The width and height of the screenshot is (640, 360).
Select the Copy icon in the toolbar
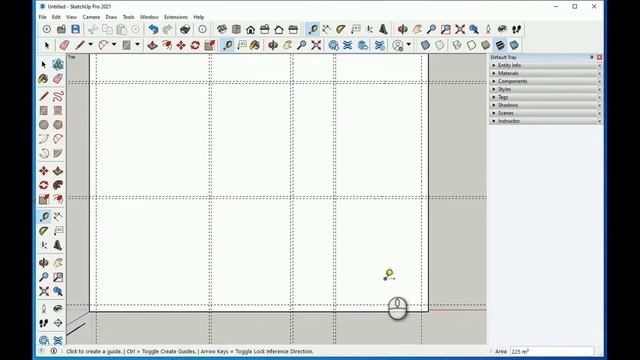click(x=107, y=29)
